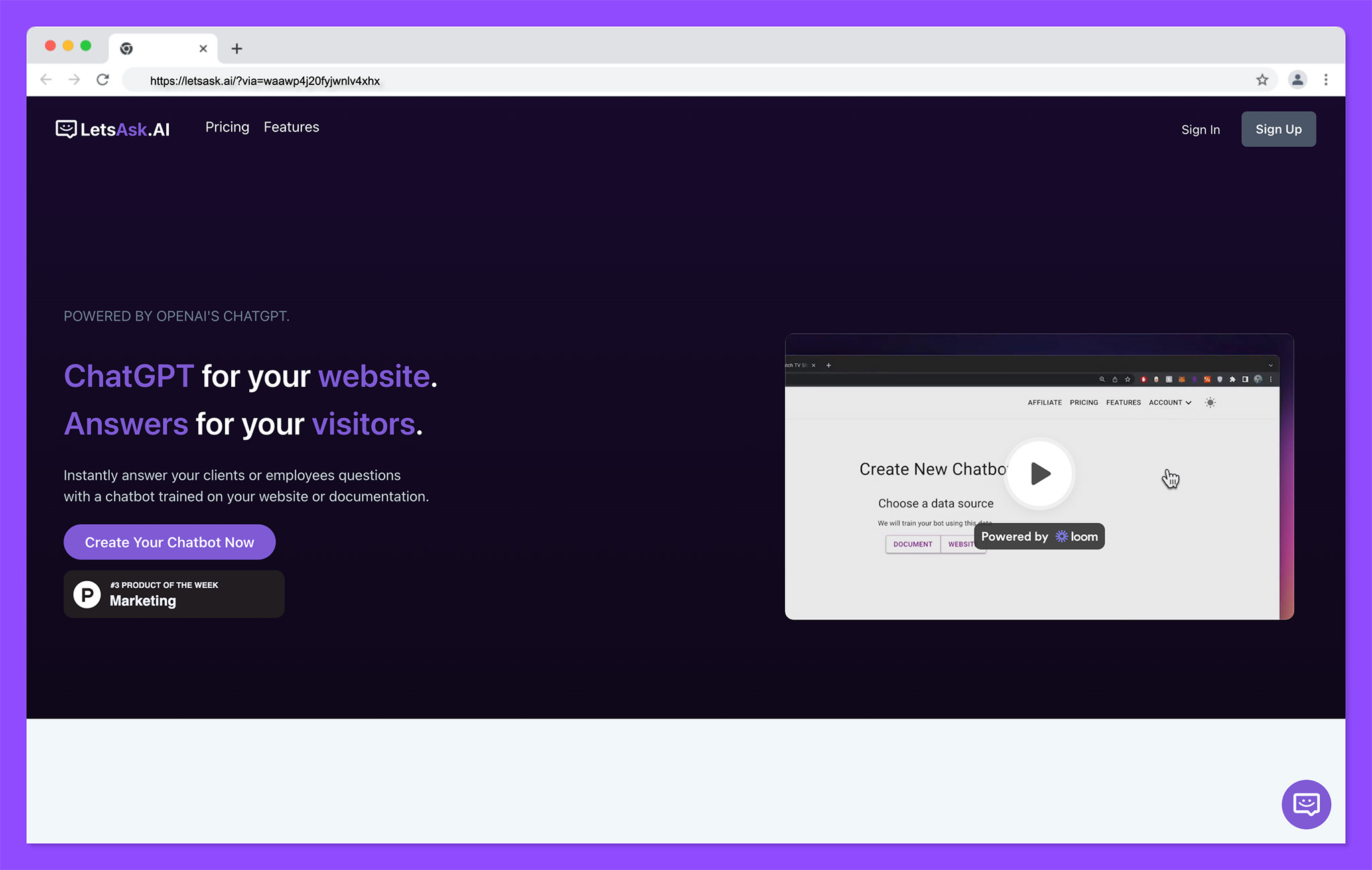Toggle the sun theme icon in video

click(1210, 403)
